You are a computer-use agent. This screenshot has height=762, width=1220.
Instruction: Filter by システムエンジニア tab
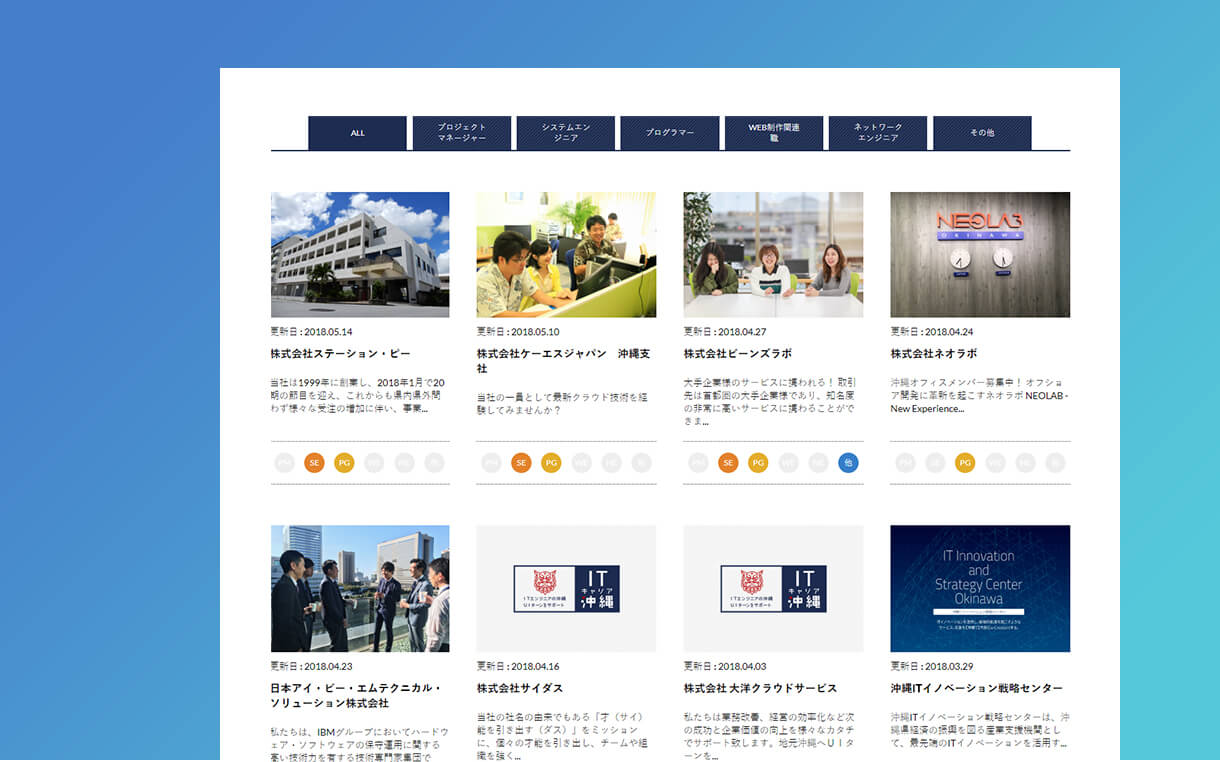coord(566,133)
